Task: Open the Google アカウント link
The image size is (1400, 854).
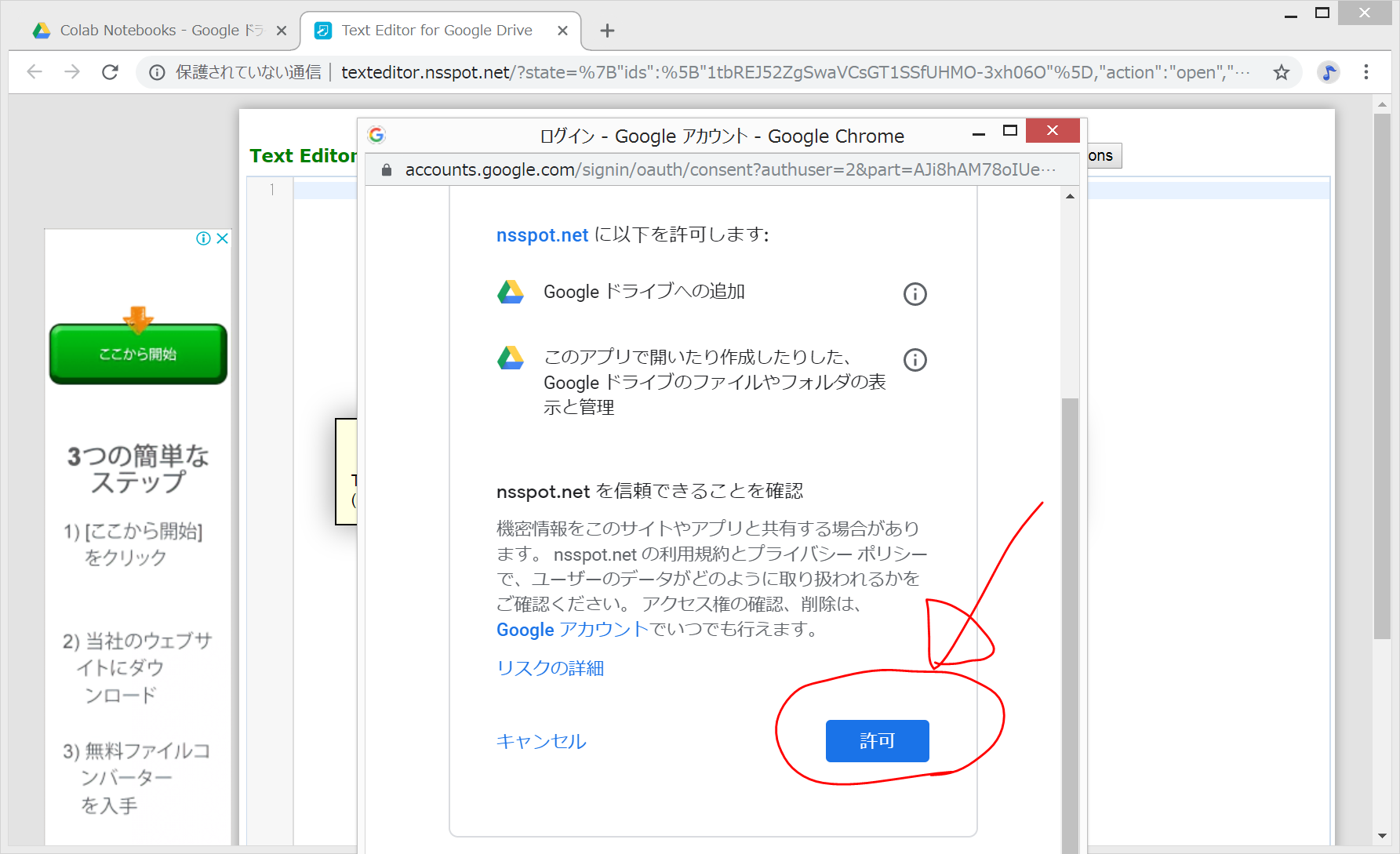Action: point(572,630)
